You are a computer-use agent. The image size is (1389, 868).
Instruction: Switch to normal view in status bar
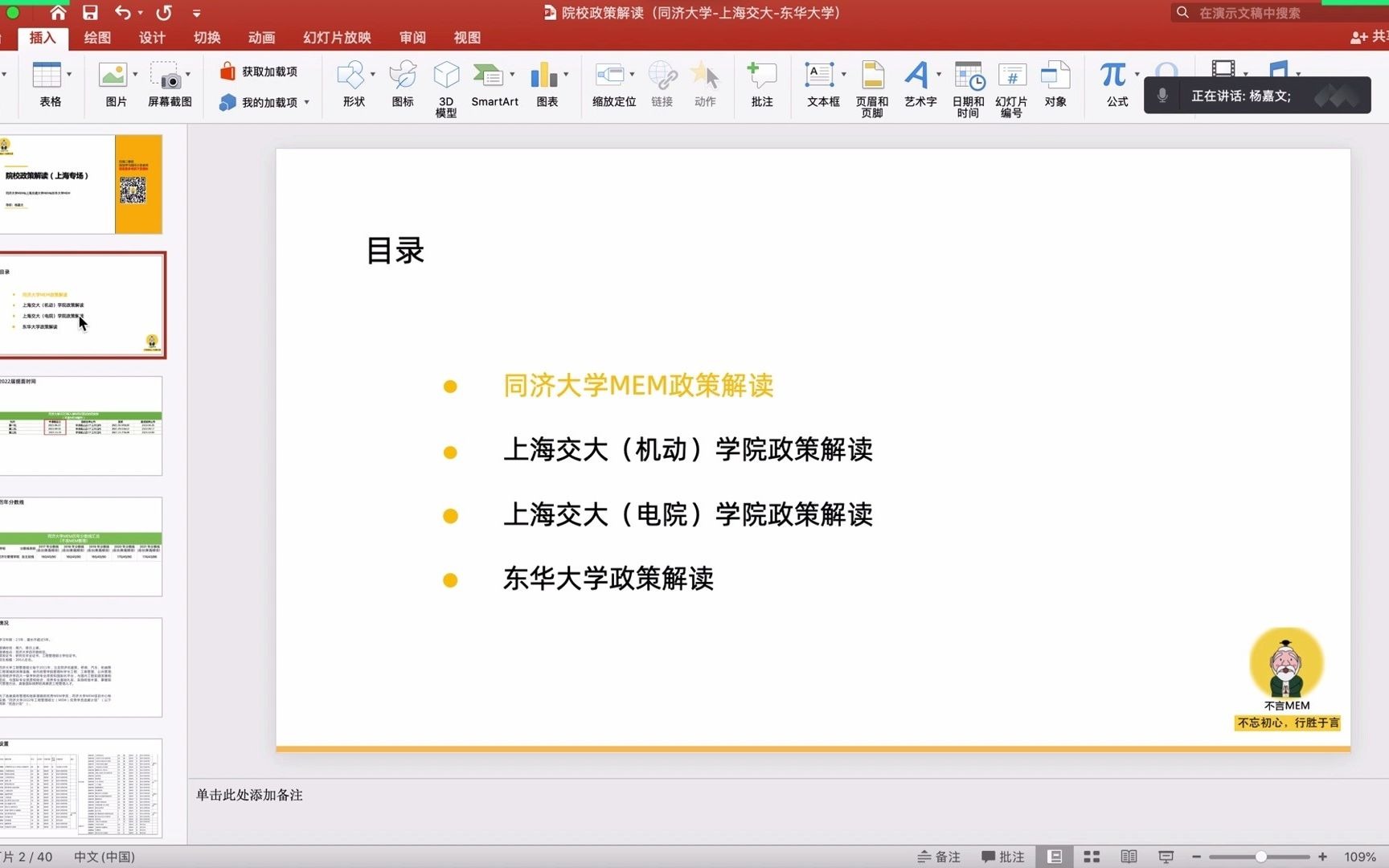(1055, 857)
